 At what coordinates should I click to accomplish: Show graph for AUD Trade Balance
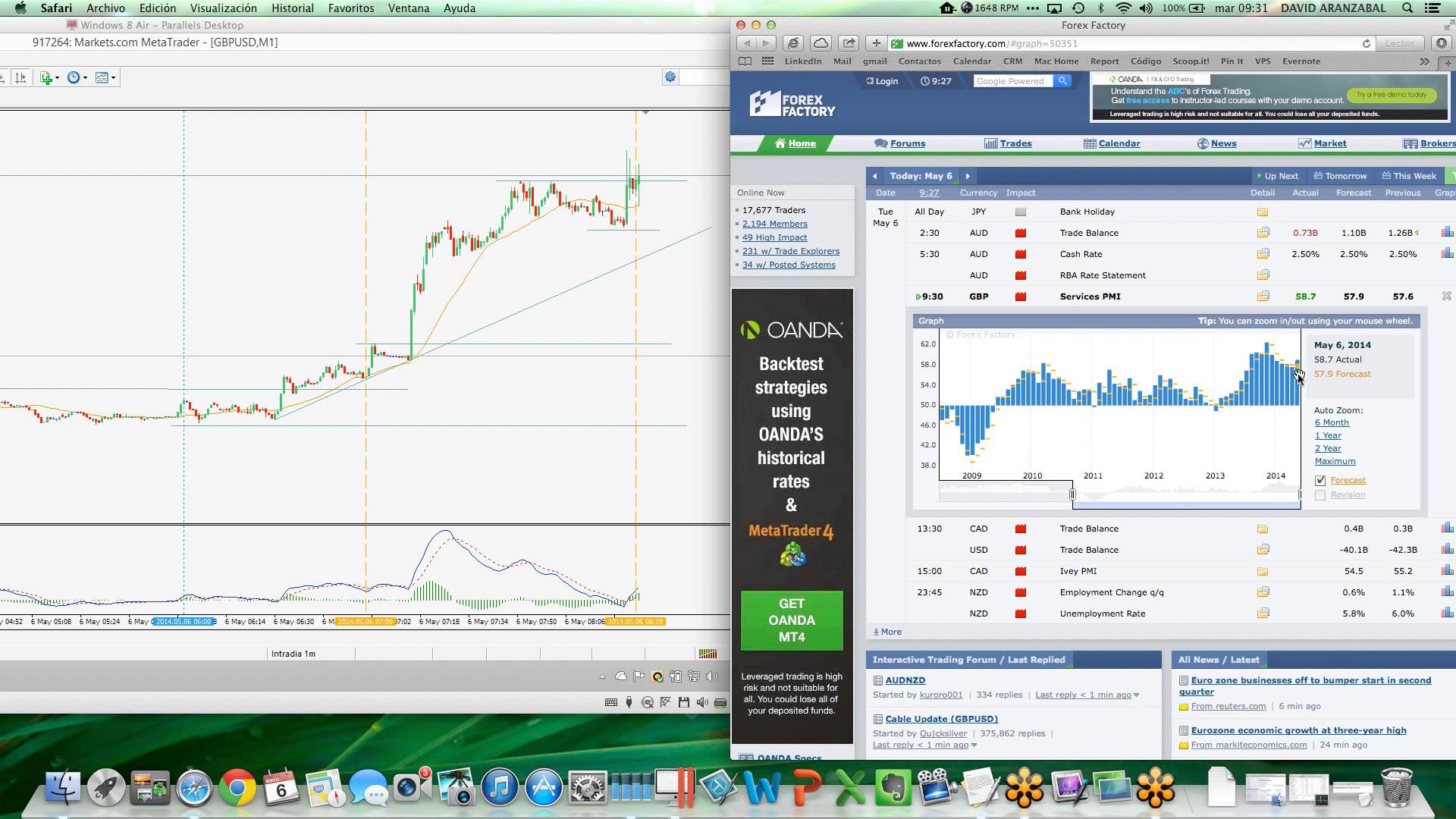click(x=1447, y=233)
